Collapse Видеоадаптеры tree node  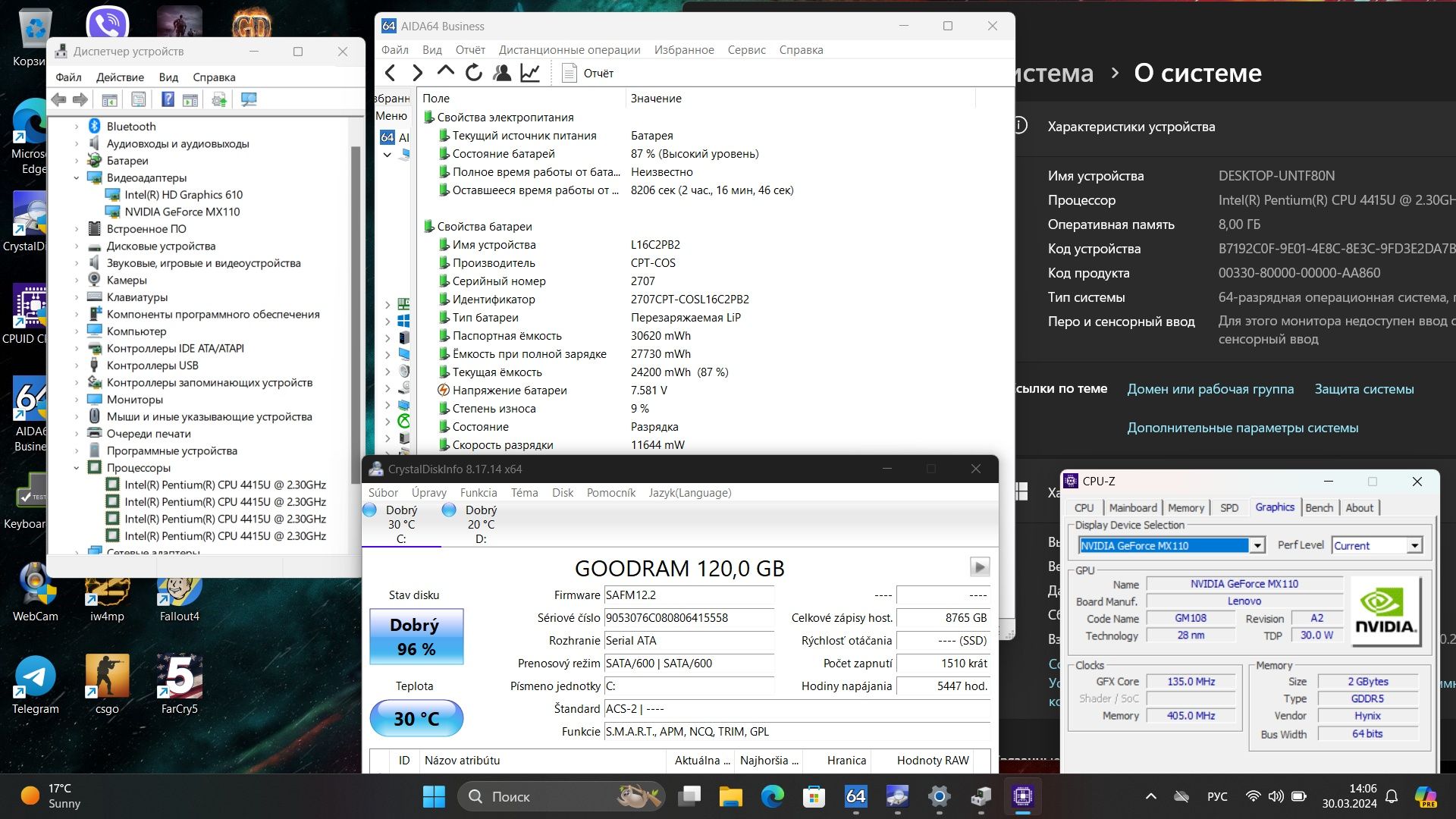coord(77,177)
